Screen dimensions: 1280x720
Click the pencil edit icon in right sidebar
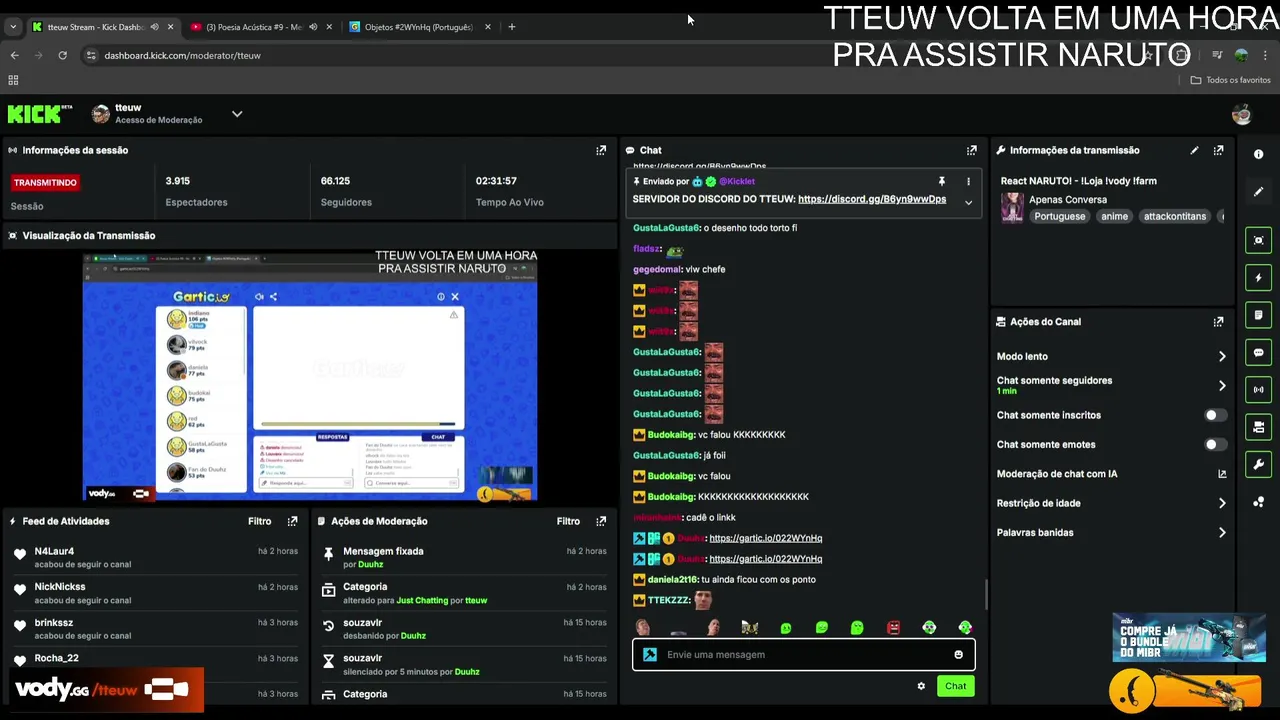1258,191
